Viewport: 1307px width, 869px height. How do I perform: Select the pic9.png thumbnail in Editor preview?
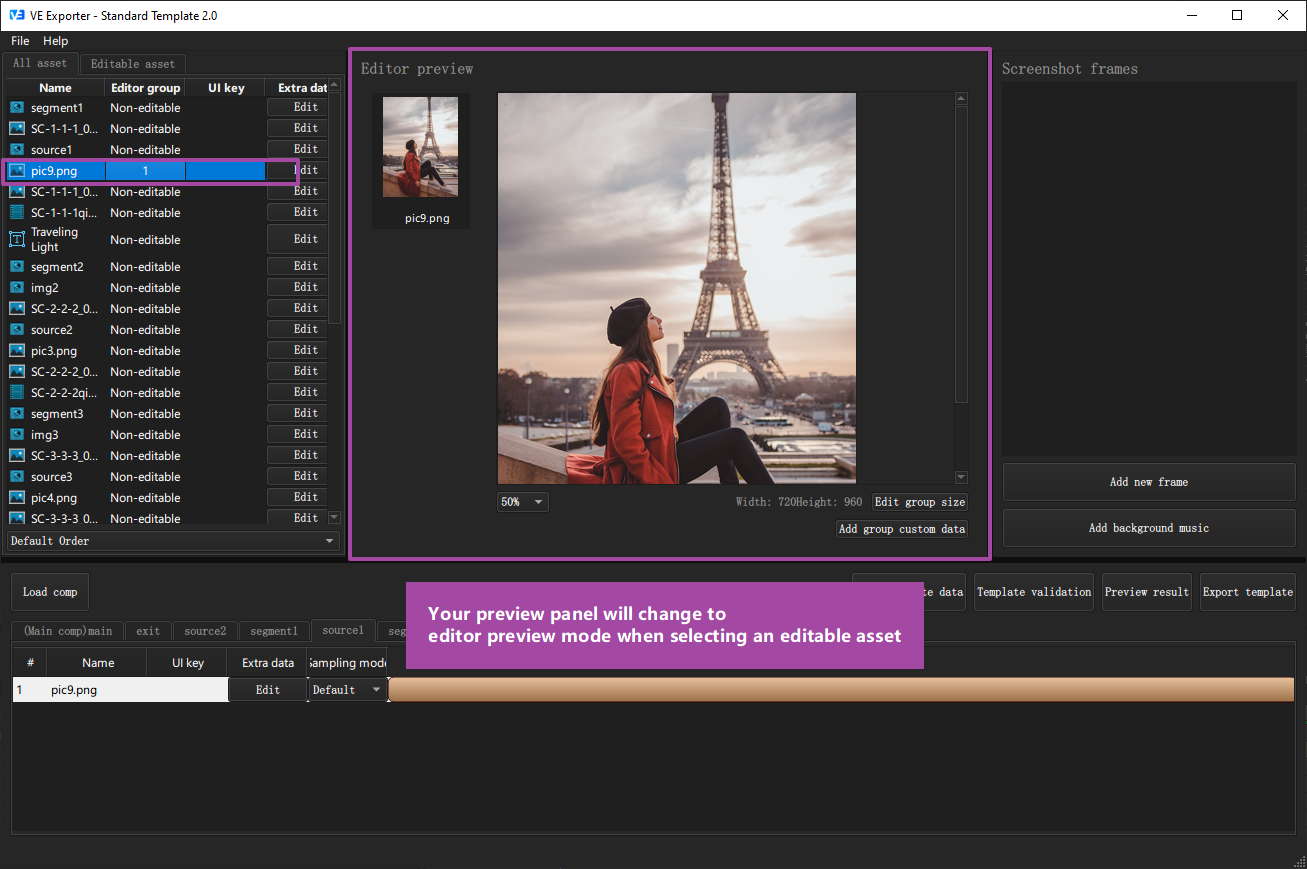[x=421, y=160]
